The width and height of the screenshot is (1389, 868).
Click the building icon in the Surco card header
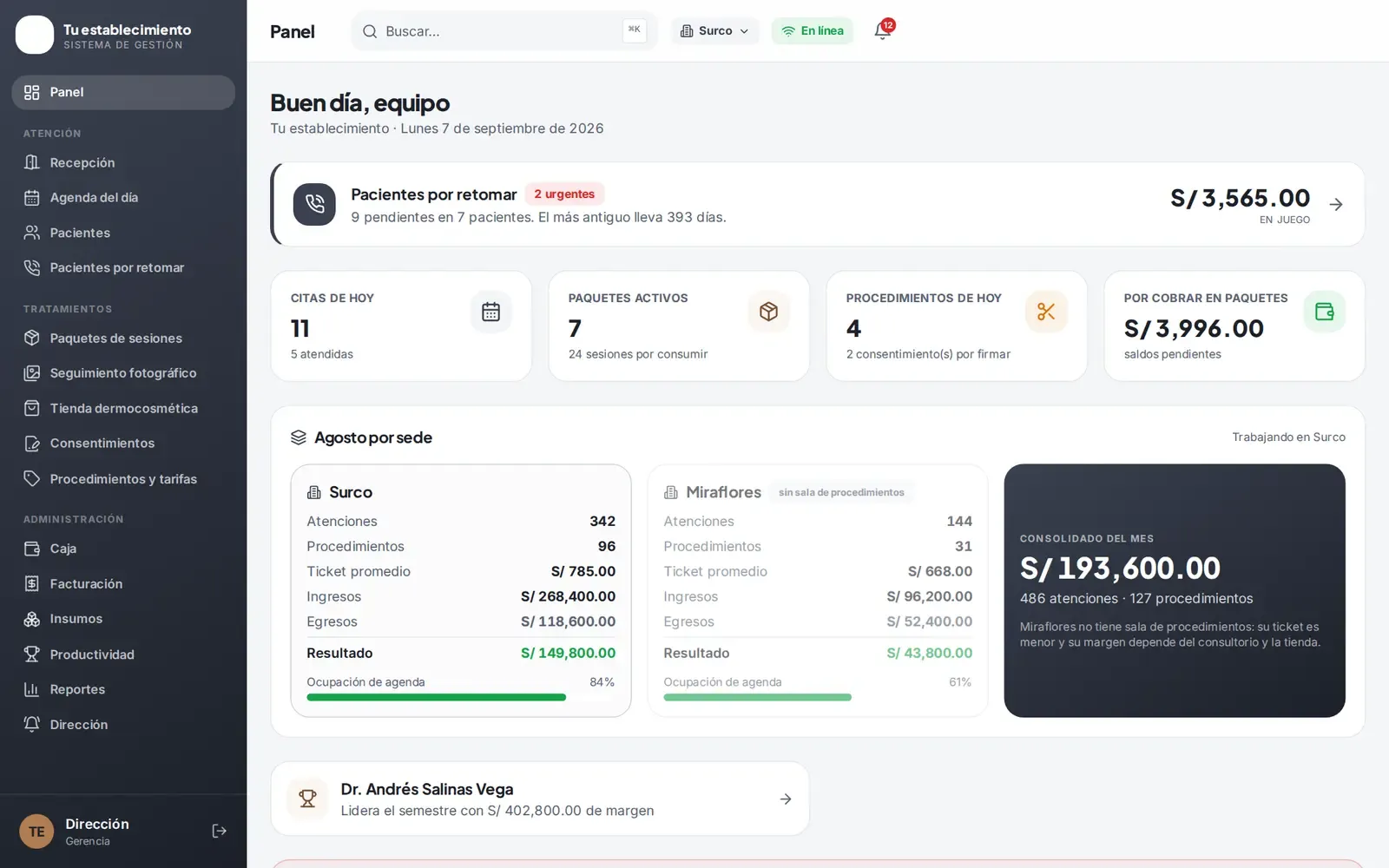(x=314, y=492)
